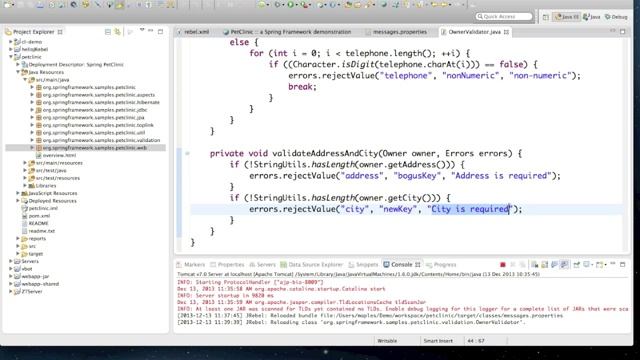Maximize the Project Explorer panel
640x360 pixels.
[160, 31]
